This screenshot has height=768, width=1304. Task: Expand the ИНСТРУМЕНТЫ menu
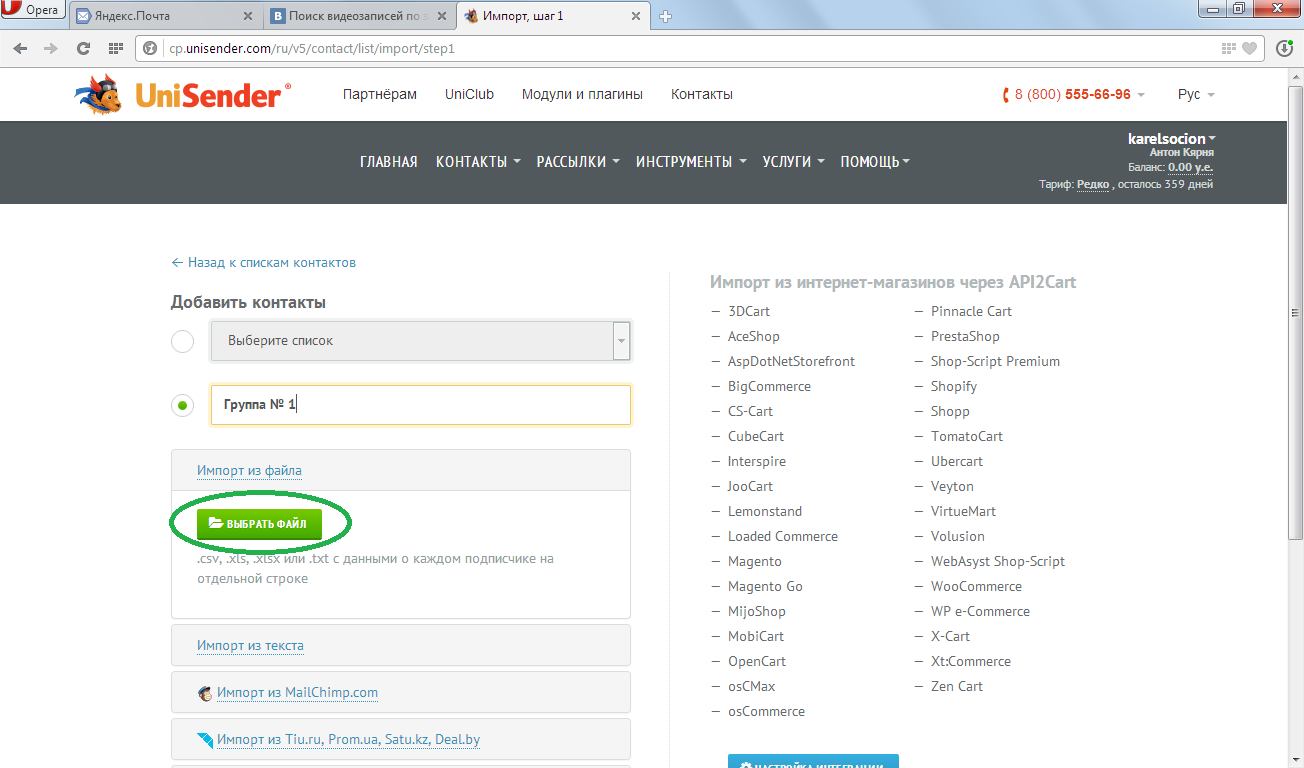tap(691, 162)
